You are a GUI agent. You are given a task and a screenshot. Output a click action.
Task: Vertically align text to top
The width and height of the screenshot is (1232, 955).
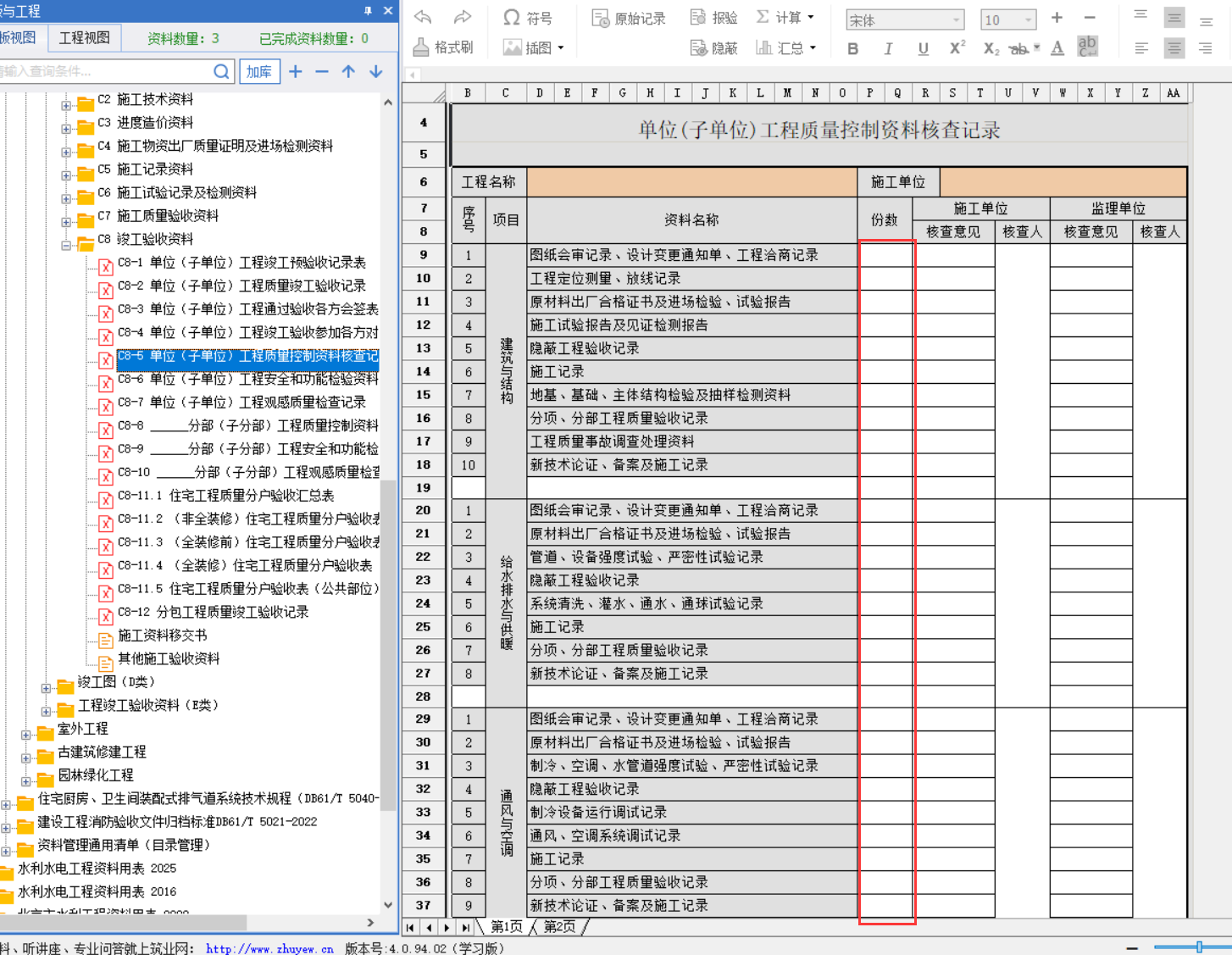[x=1141, y=16]
